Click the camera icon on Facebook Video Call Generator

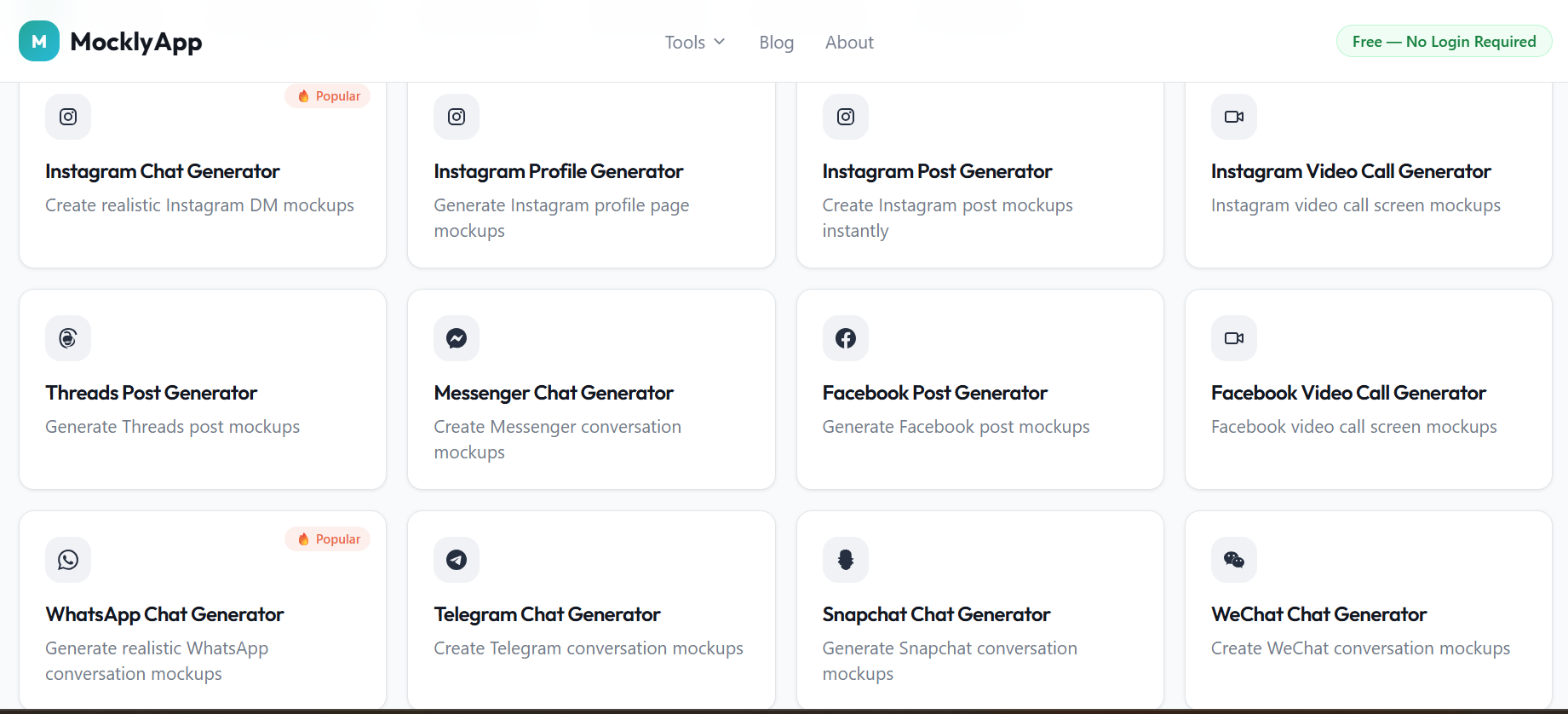click(x=1233, y=338)
